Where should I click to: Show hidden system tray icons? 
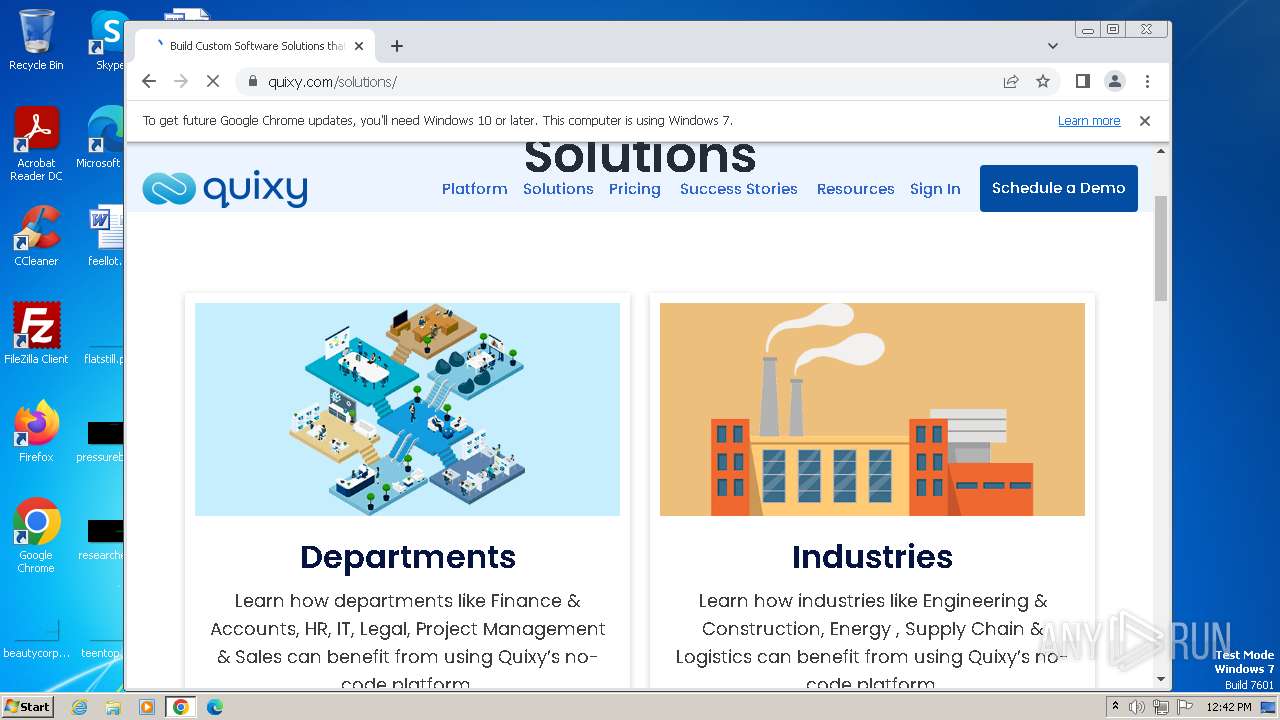[1115, 707]
